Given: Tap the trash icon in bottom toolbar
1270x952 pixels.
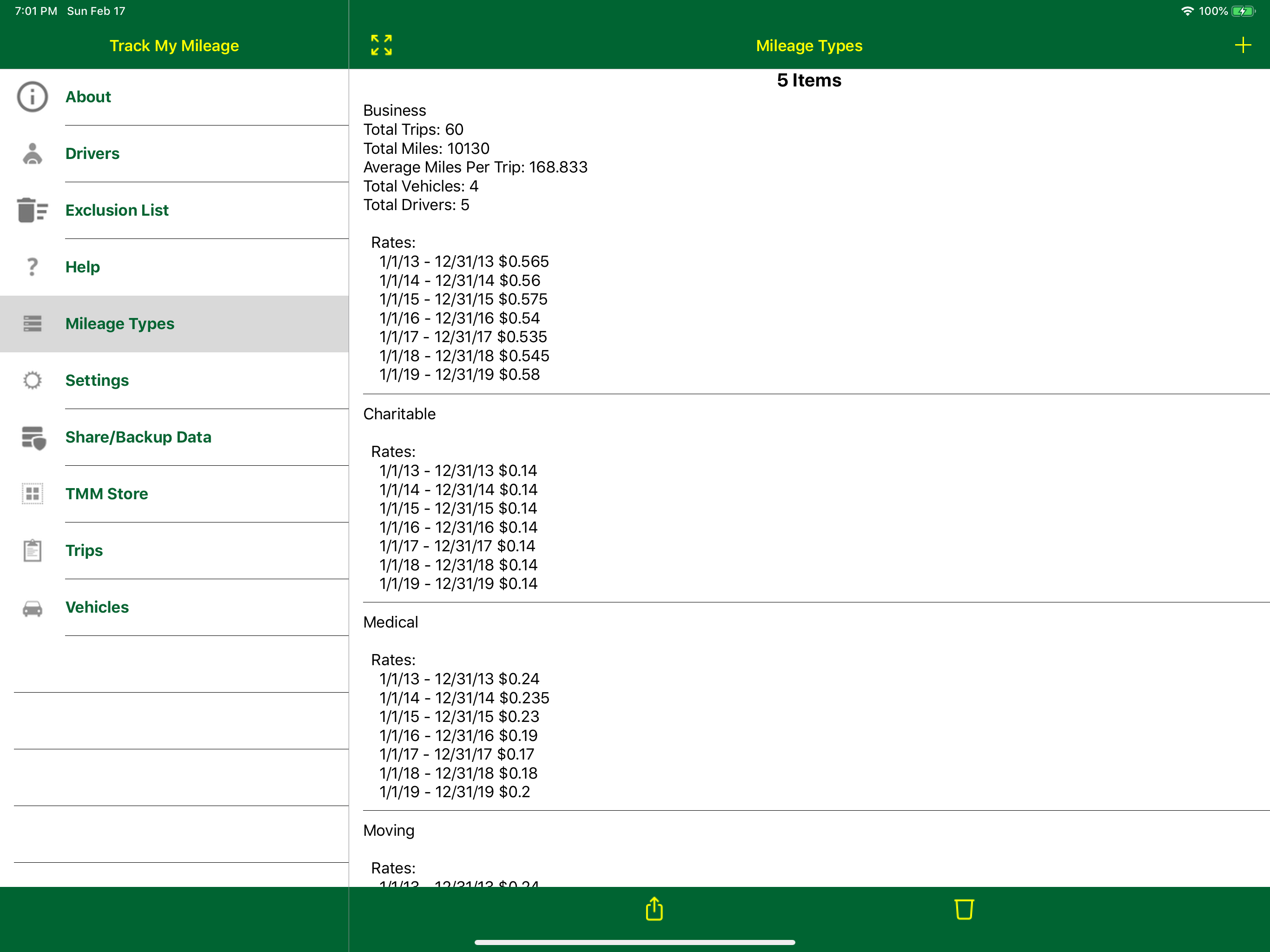Looking at the screenshot, I should click(x=964, y=909).
